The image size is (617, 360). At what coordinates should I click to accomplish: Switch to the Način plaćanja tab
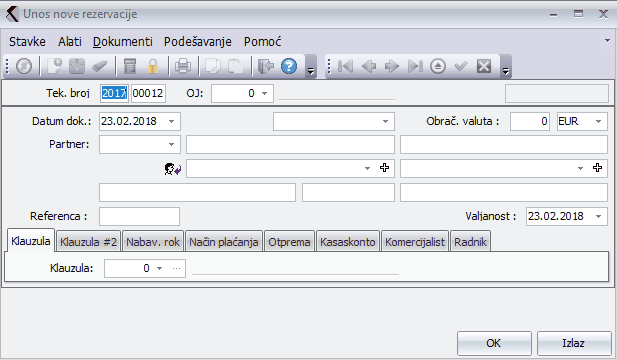[224, 242]
